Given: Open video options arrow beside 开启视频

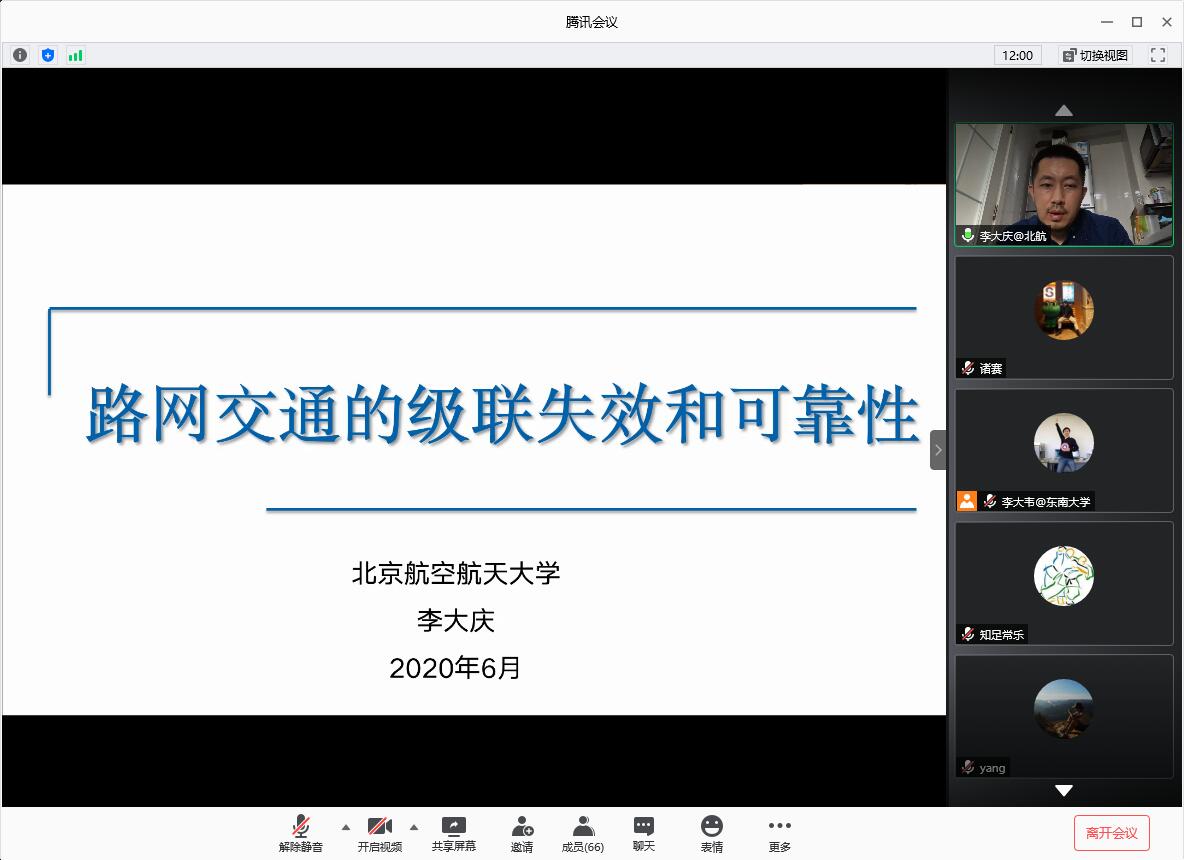Looking at the screenshot, I should pyautogui.click(x=414, y=827).
